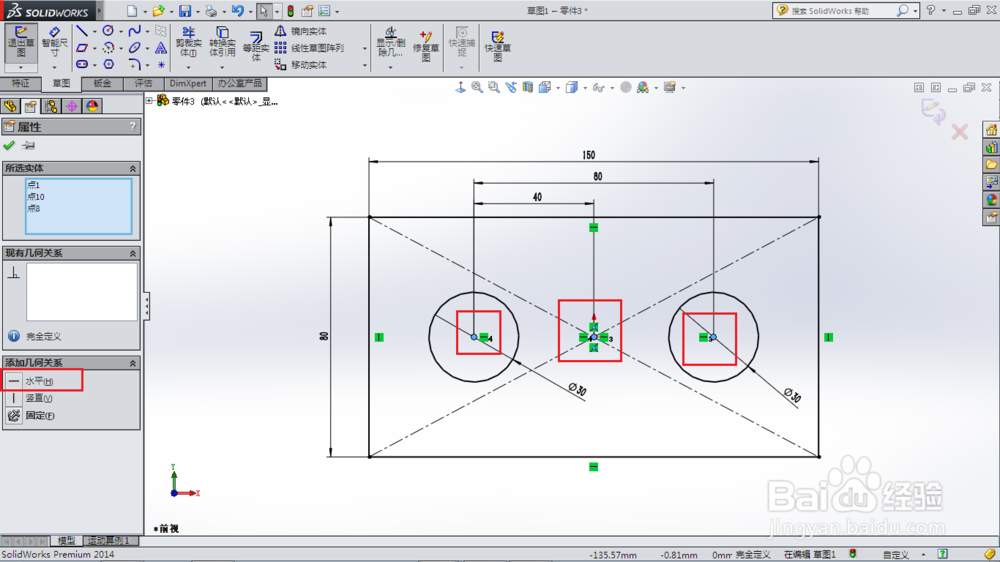Viewport: 1000px width, 562px height.
Task: Click Rapid Sketch (快速草图) tool
Action: 497,45
